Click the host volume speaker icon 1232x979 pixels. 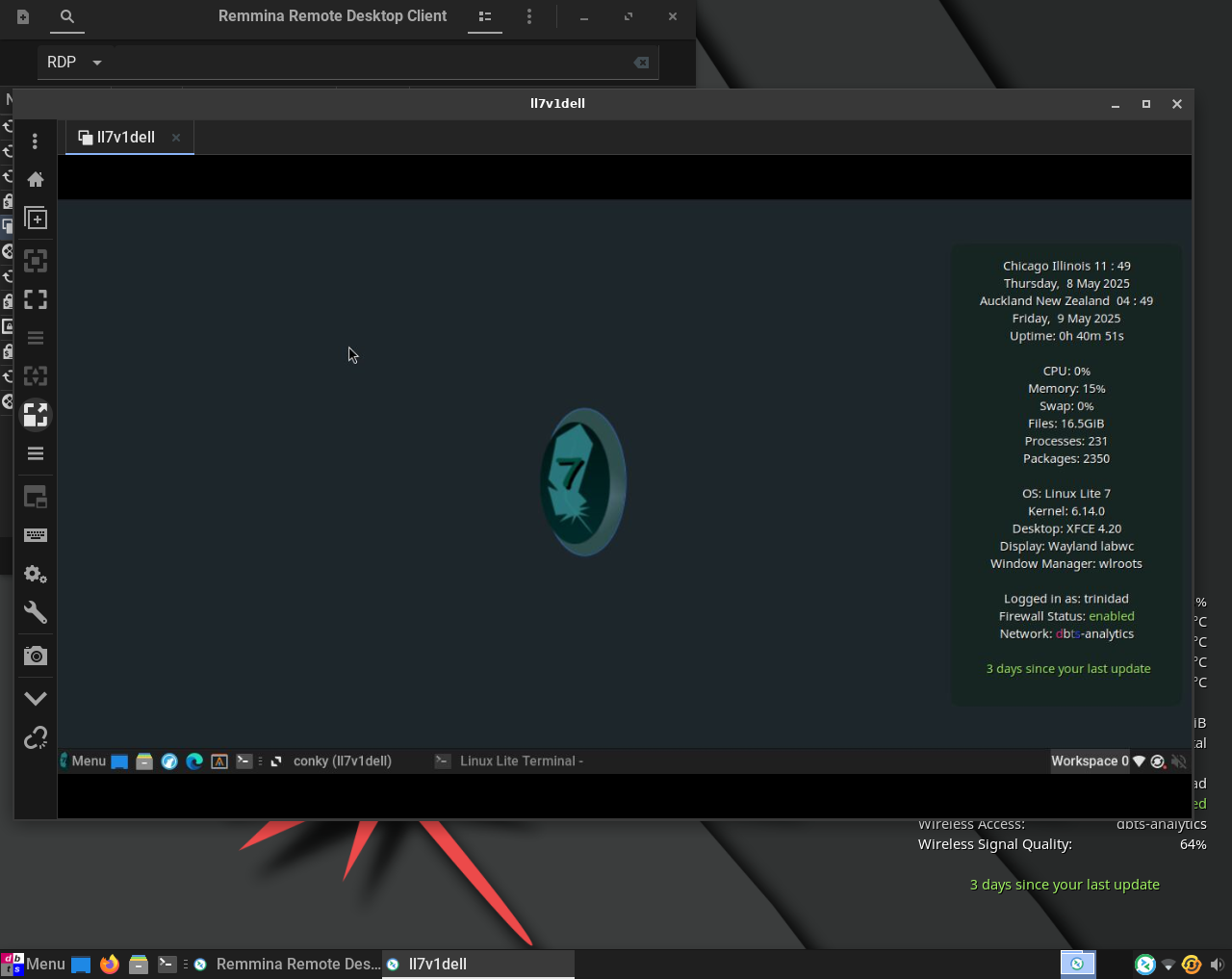(1217, 965)
